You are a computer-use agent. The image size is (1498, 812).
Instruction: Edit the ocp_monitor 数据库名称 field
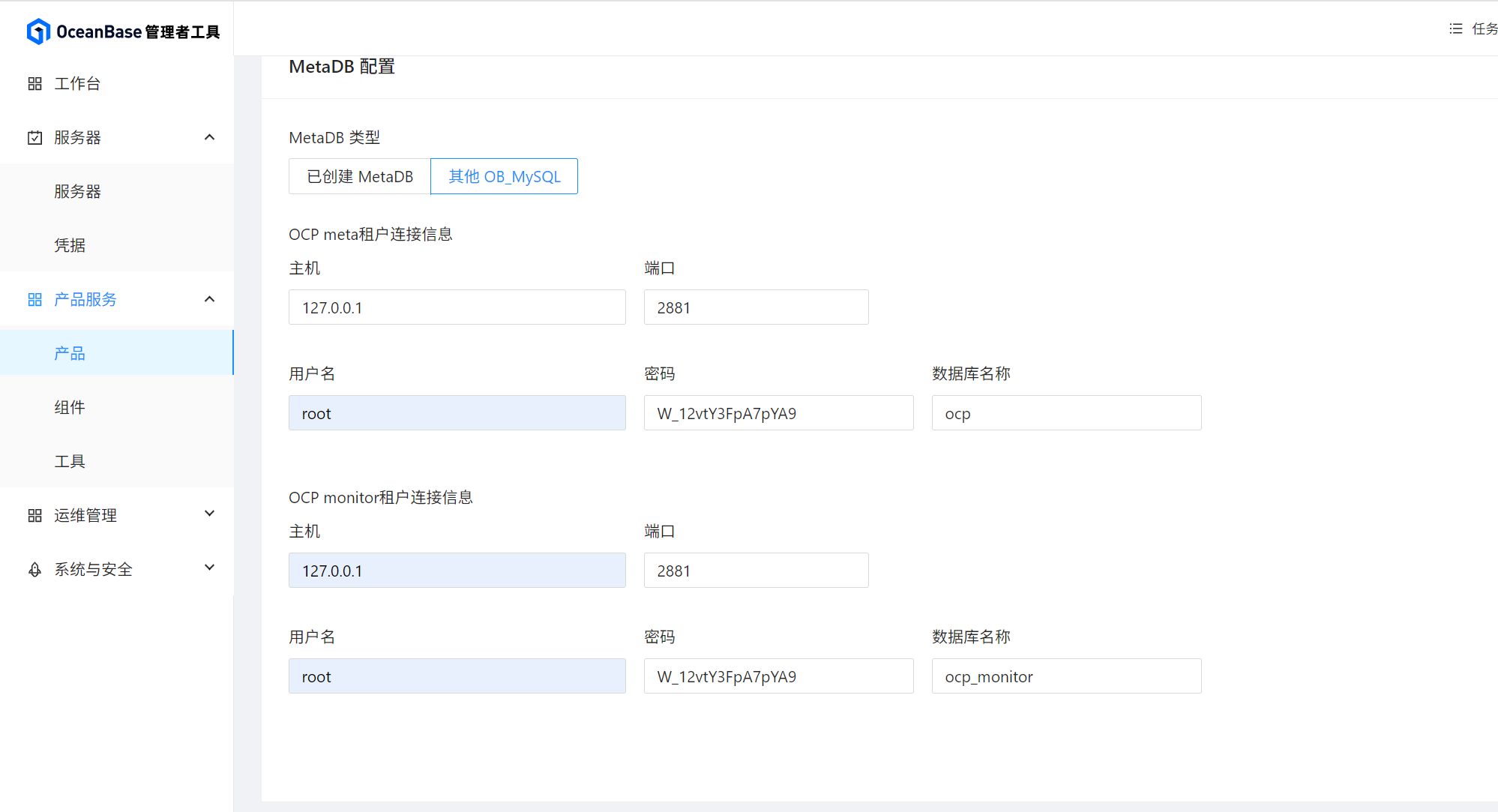click(1067, 676)
